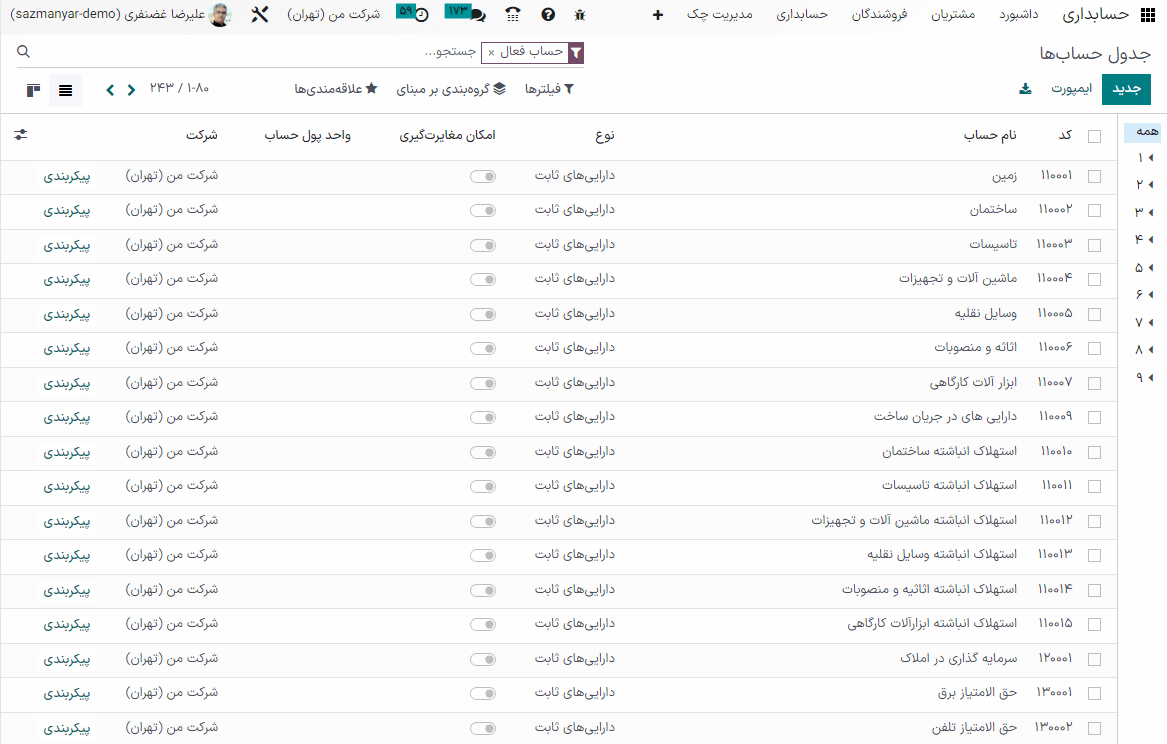Enable reconciliation toggle for زمین account
The height and width of the screenshot is (744, 1167).
[x=483, y=176]
